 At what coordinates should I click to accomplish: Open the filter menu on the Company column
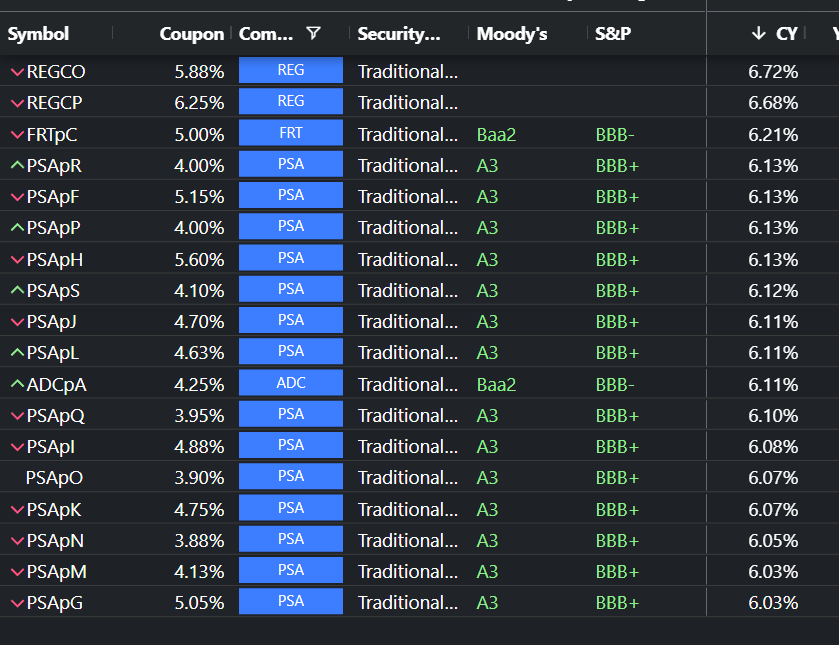313,33
